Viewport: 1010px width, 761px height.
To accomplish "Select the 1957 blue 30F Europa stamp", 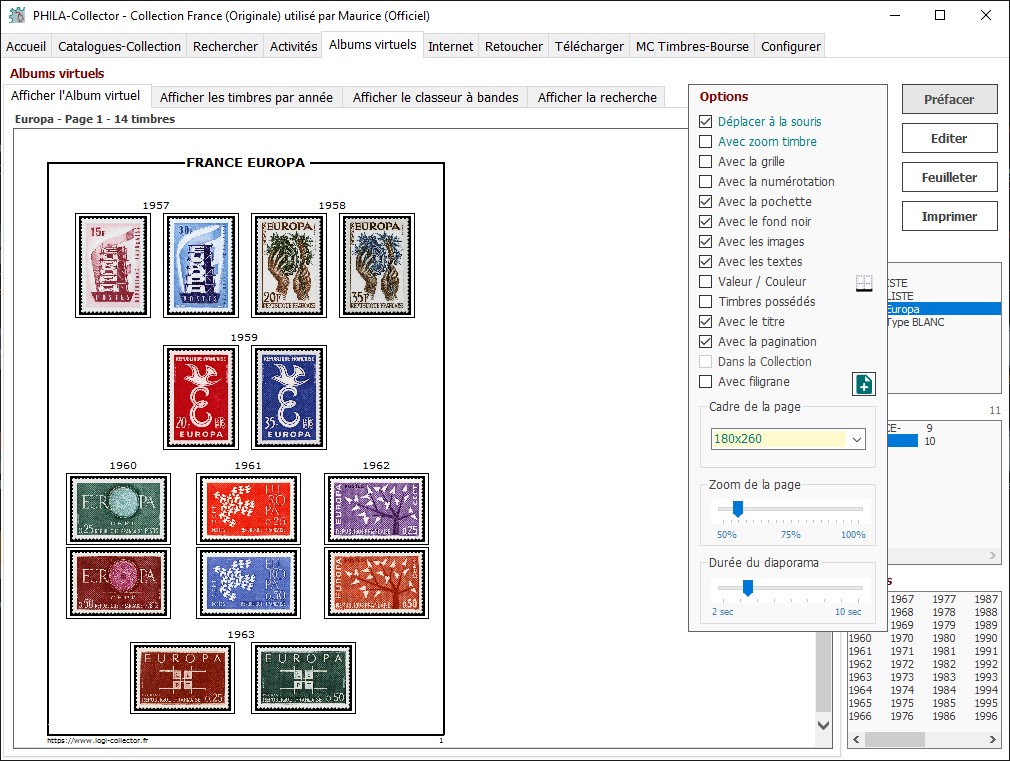I will pyautogui.click(x=201, y=265).
